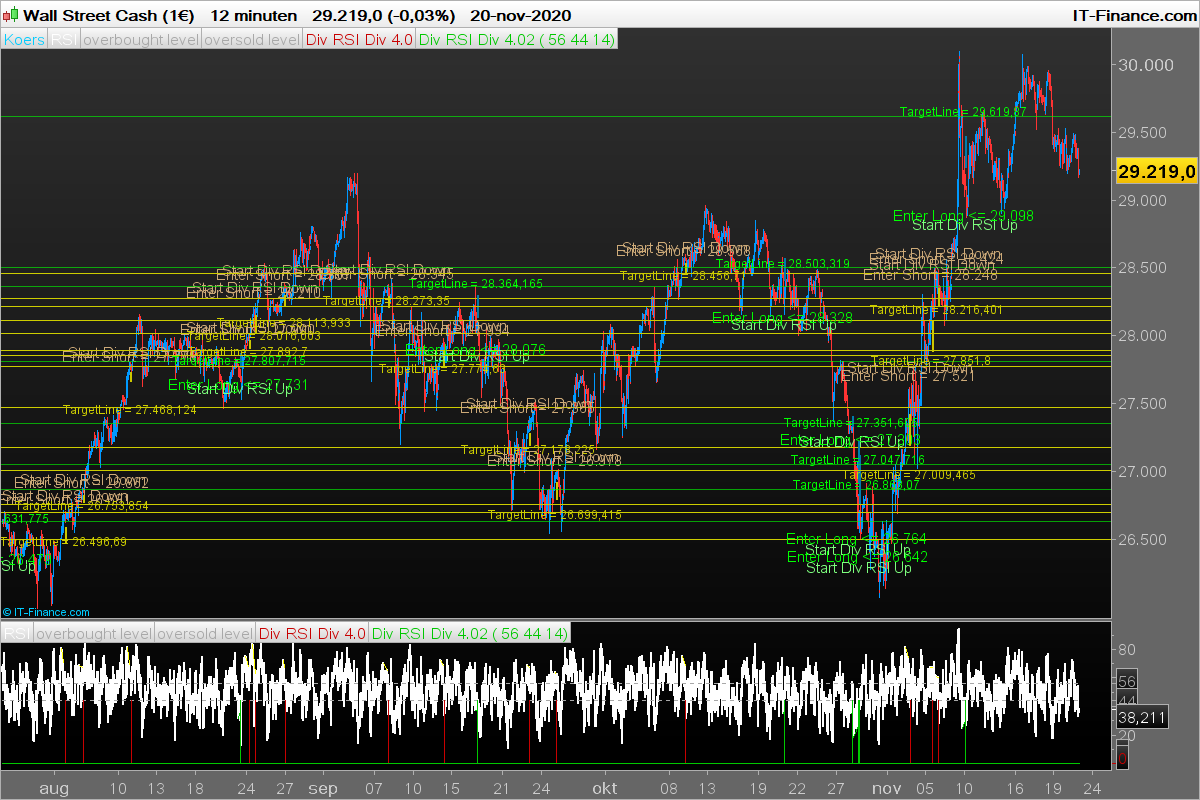Select RSI label in lower indicator panel
This screenshot has height=800, width=1200.
[17, 633]
